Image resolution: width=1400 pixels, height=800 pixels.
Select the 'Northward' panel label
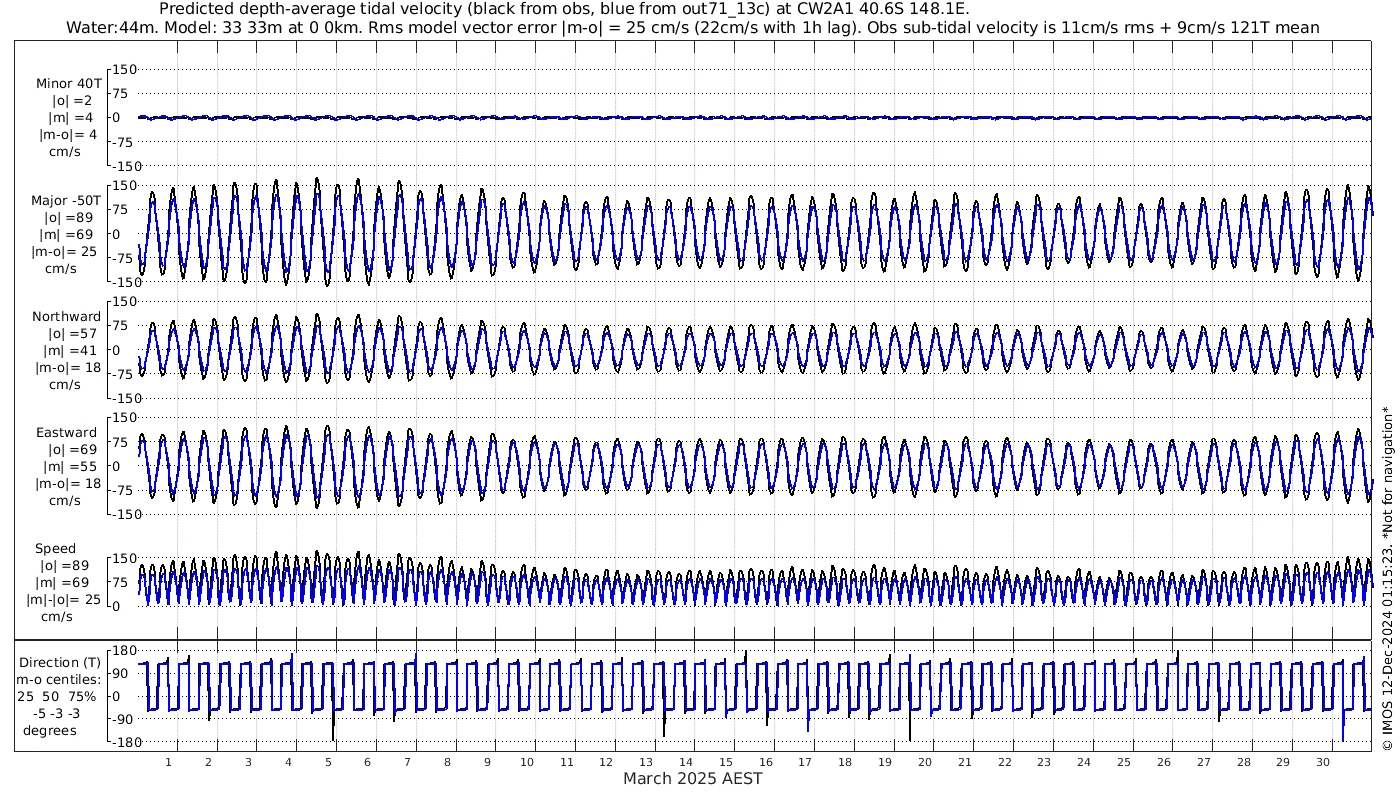(66, 317)
